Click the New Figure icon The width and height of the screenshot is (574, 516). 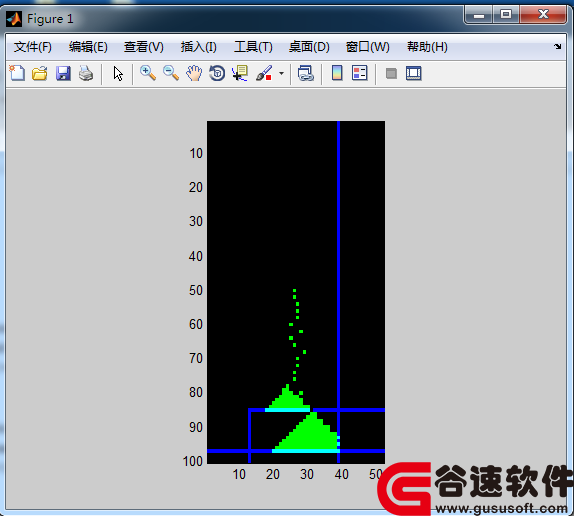[x=17, y=73]
